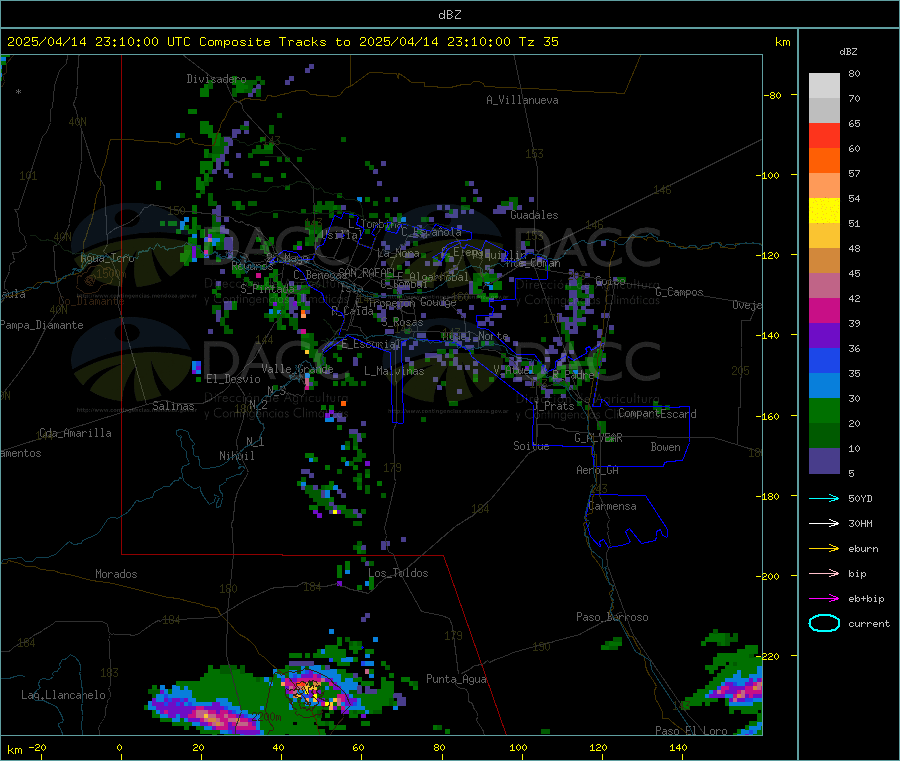The image size is (900, 761).
Task: Pick the purple 36–39 dBZ legend swatch
Action: [x=824, y=336]
